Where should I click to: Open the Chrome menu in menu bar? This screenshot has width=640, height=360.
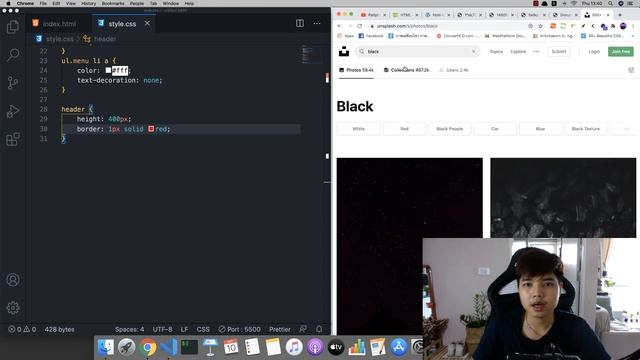[x=25, y=3]
